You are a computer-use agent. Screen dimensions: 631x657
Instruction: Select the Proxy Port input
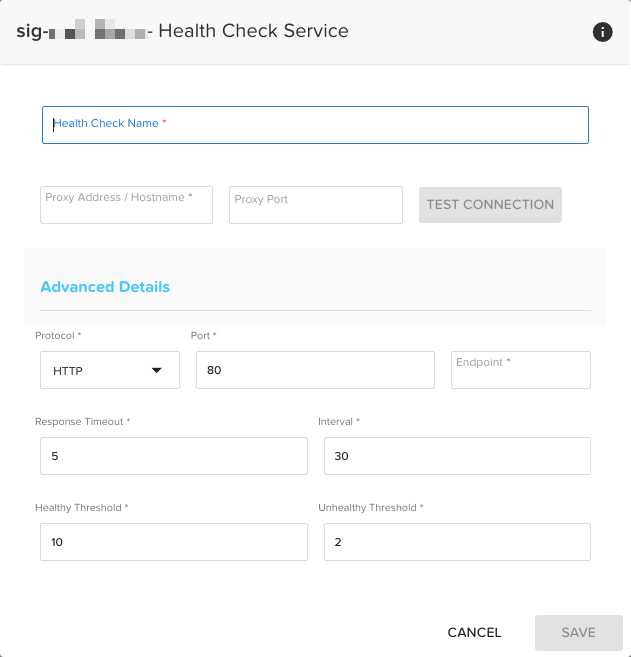click(x=315, y=205)
